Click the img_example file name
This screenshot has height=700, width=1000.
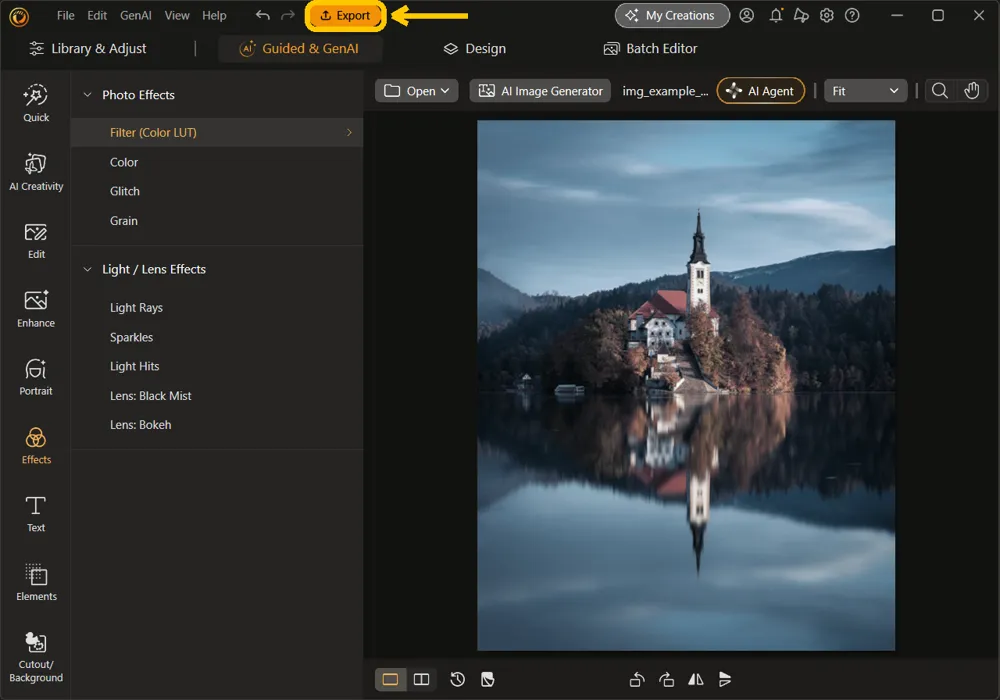pyautogui.click(x=665, y=91)
